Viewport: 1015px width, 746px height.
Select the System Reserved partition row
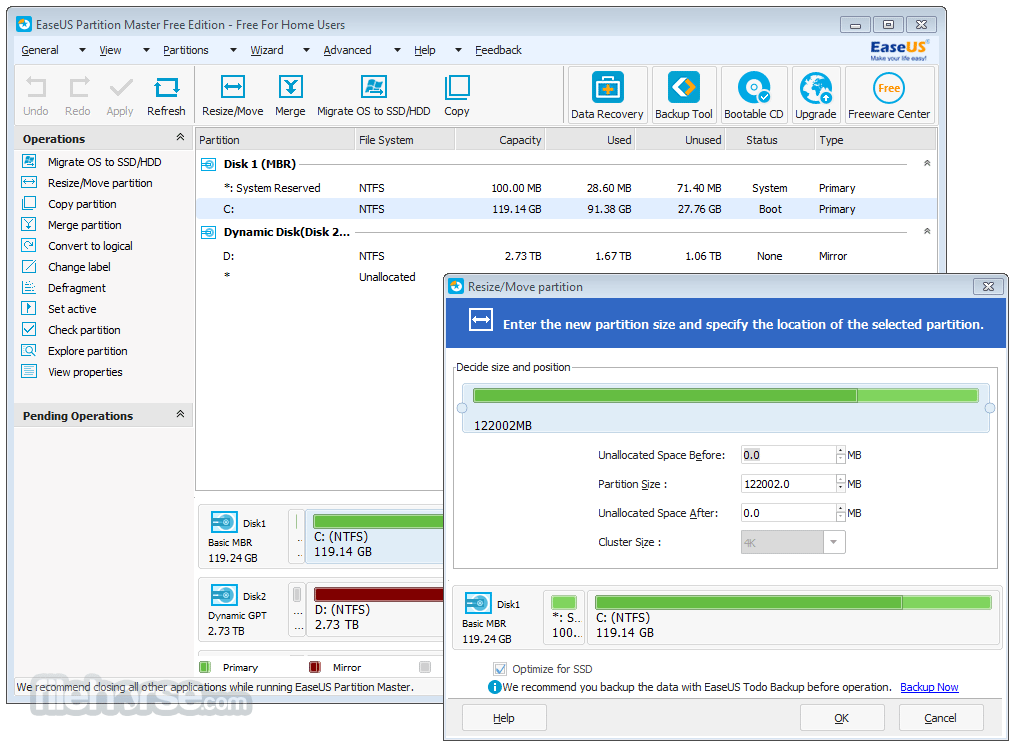[566, 188]
